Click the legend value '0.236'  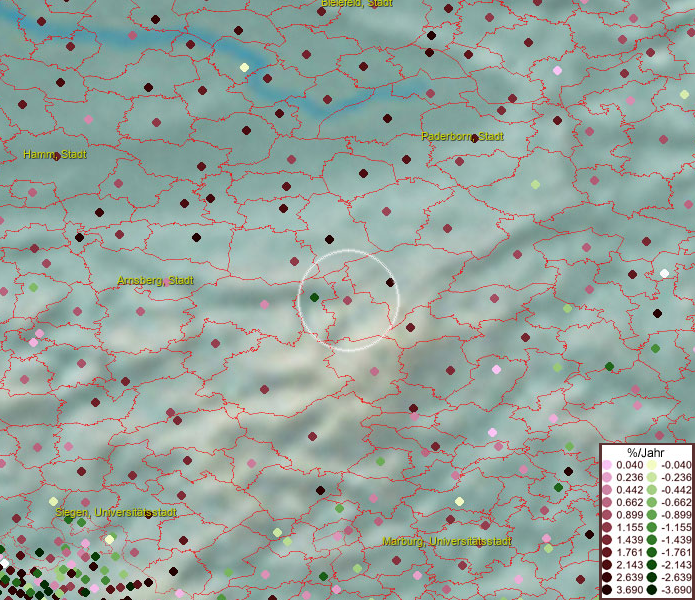click(629, 477)
